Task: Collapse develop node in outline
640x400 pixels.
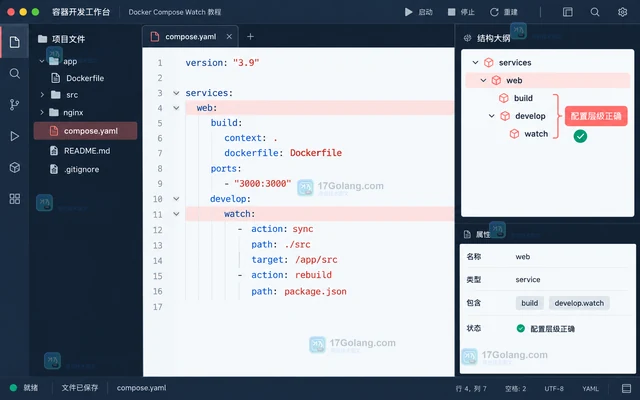Action: 492,116
